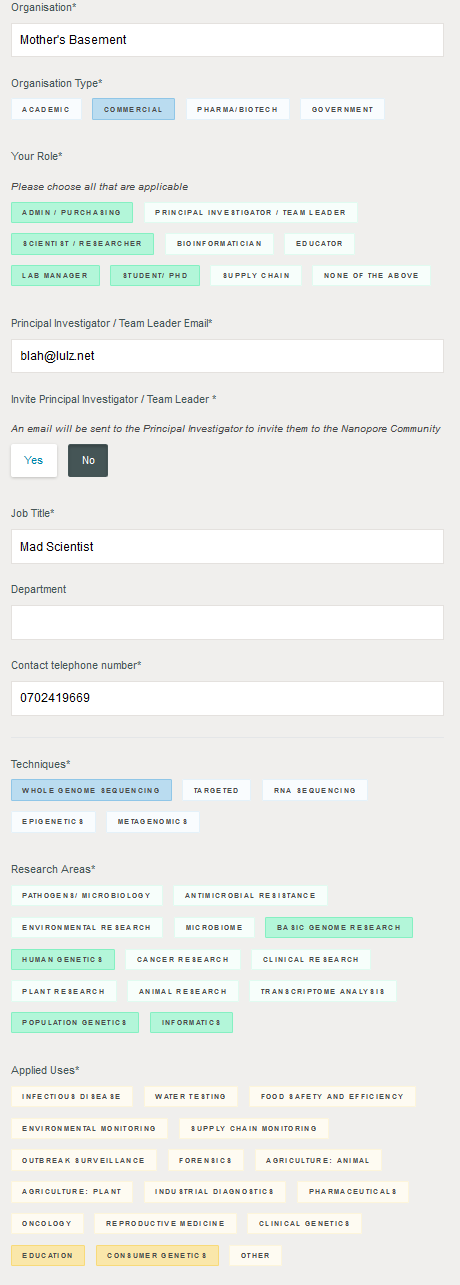
Task: Click the empty Department field
Action: point(227,622)
